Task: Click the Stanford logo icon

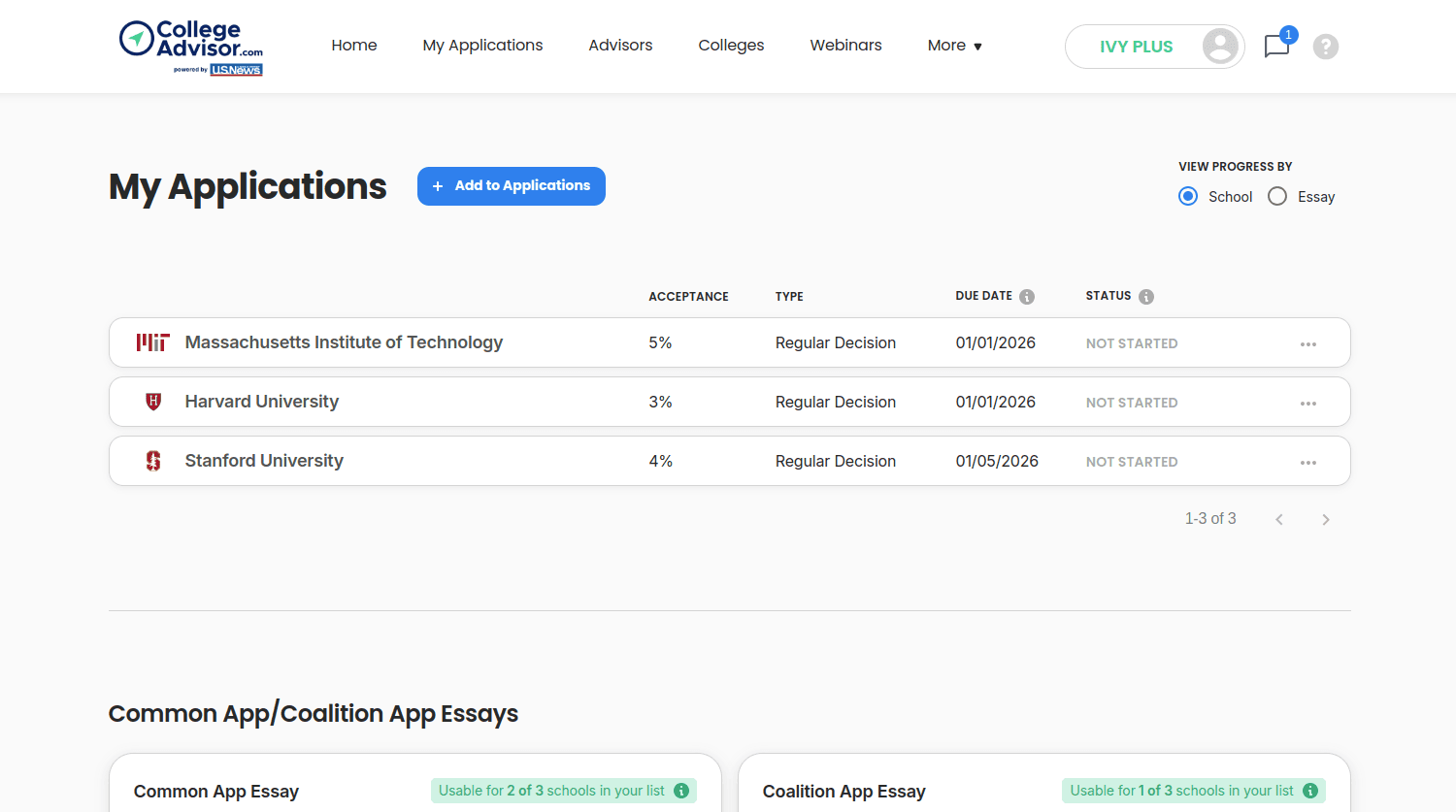Action: pyautogui.click(x=153, y=461)
